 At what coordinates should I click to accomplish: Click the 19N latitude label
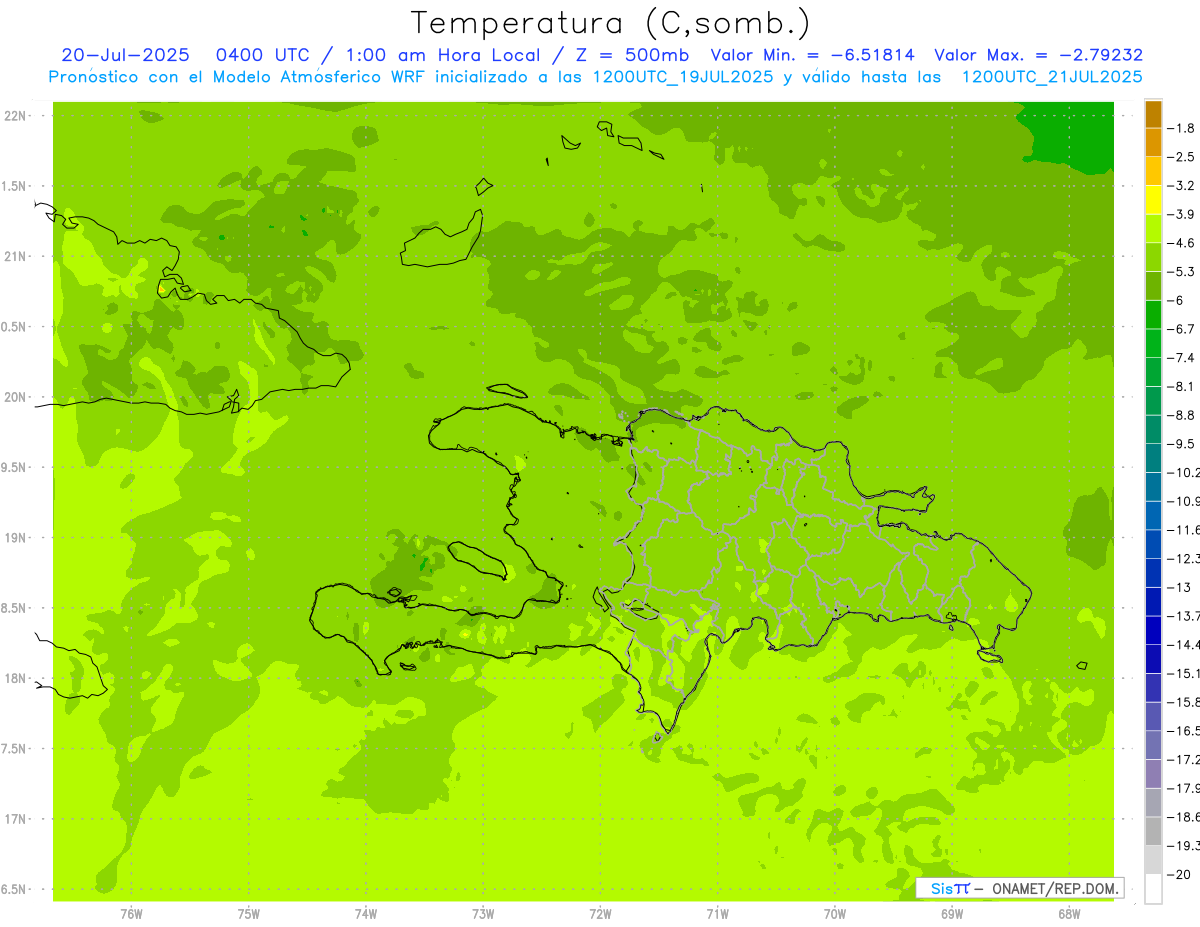(16, 538)
